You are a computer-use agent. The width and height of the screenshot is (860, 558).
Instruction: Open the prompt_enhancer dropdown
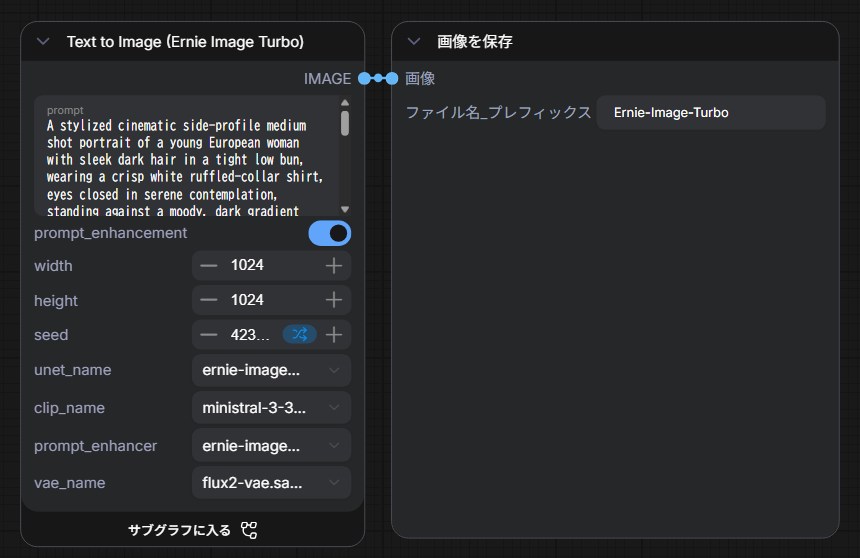pyautogui.click(x=271, y=446)
